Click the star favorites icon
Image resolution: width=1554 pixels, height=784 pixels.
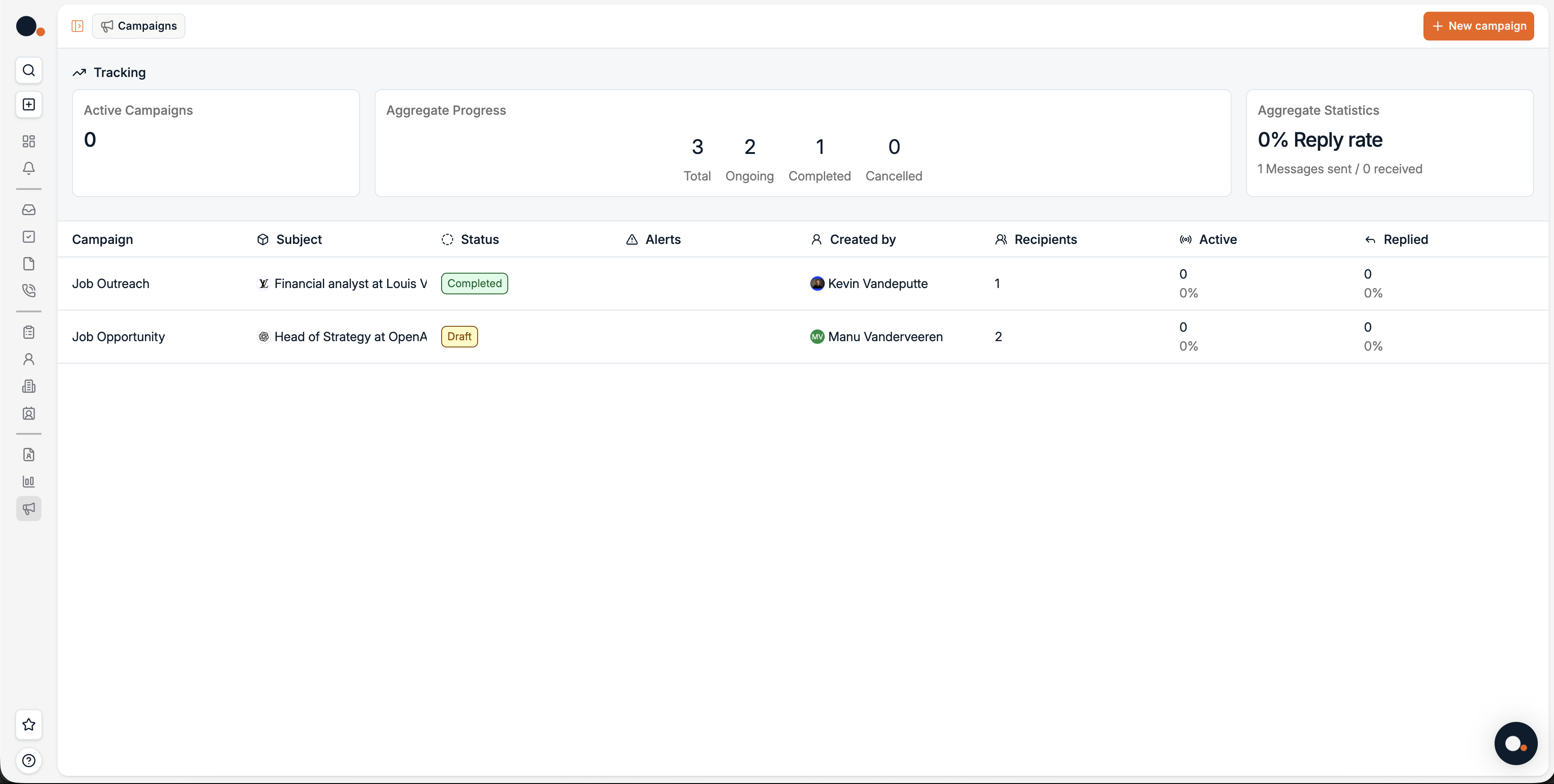click(28, 724)
